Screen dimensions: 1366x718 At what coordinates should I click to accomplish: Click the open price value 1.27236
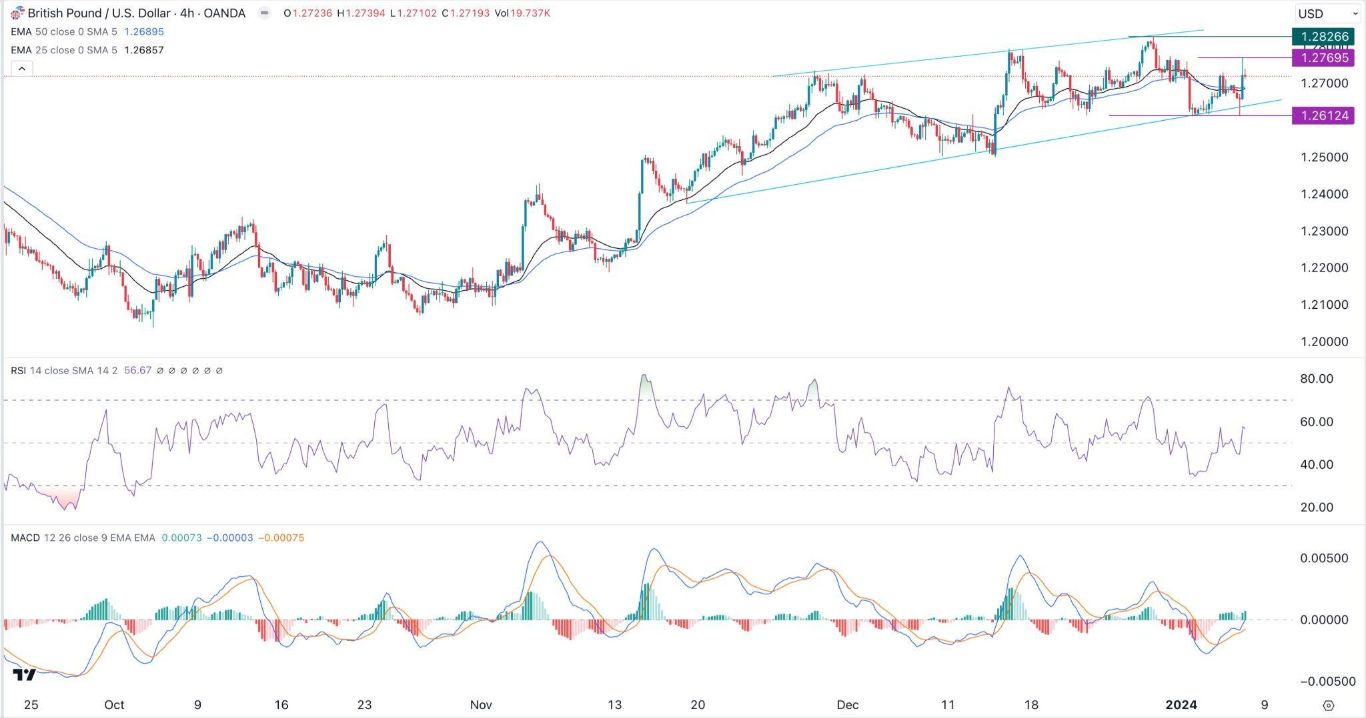pyautogui.click(x=312, y=13)
